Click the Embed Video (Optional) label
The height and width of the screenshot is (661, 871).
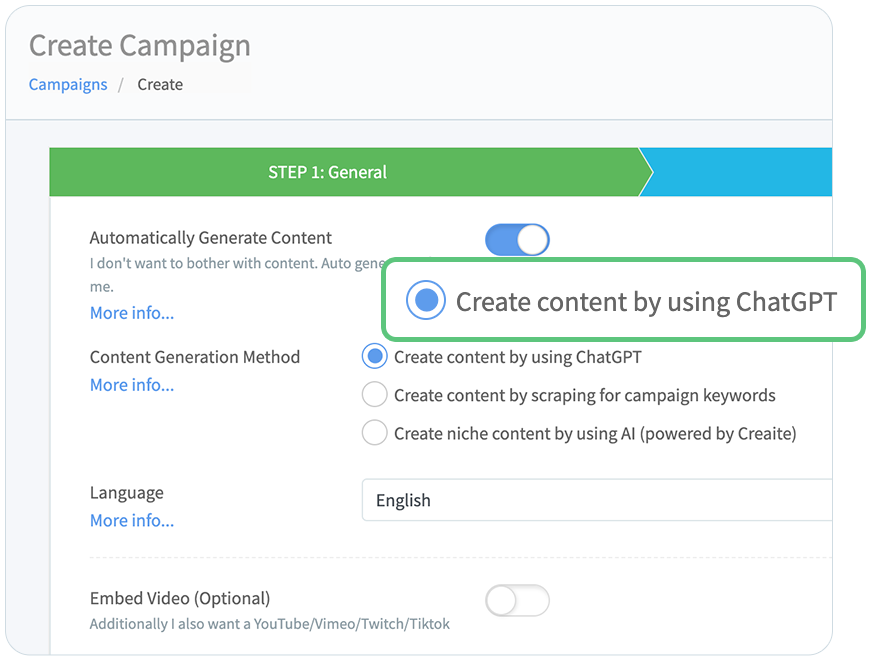(180, 599)
